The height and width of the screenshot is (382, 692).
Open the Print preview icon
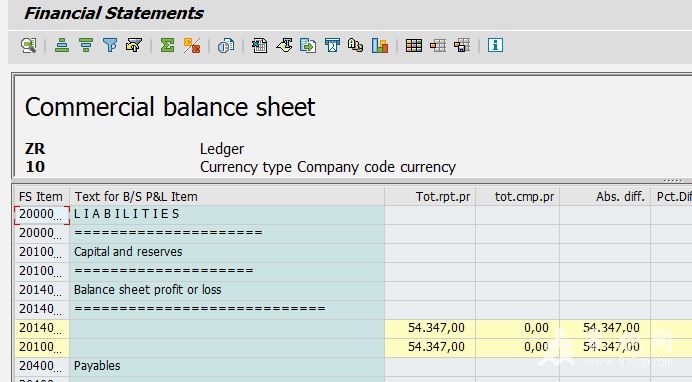click(x=226, y=45)
